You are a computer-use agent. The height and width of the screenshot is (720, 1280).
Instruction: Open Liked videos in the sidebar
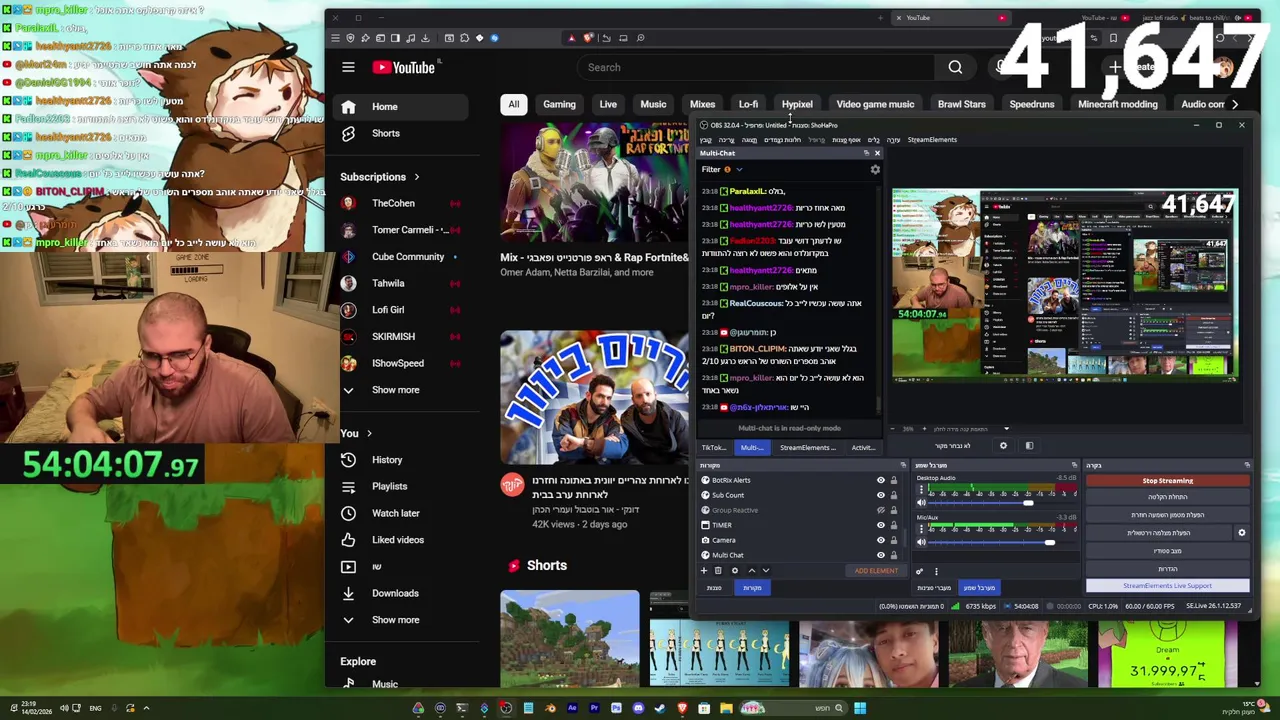[397, 540]
